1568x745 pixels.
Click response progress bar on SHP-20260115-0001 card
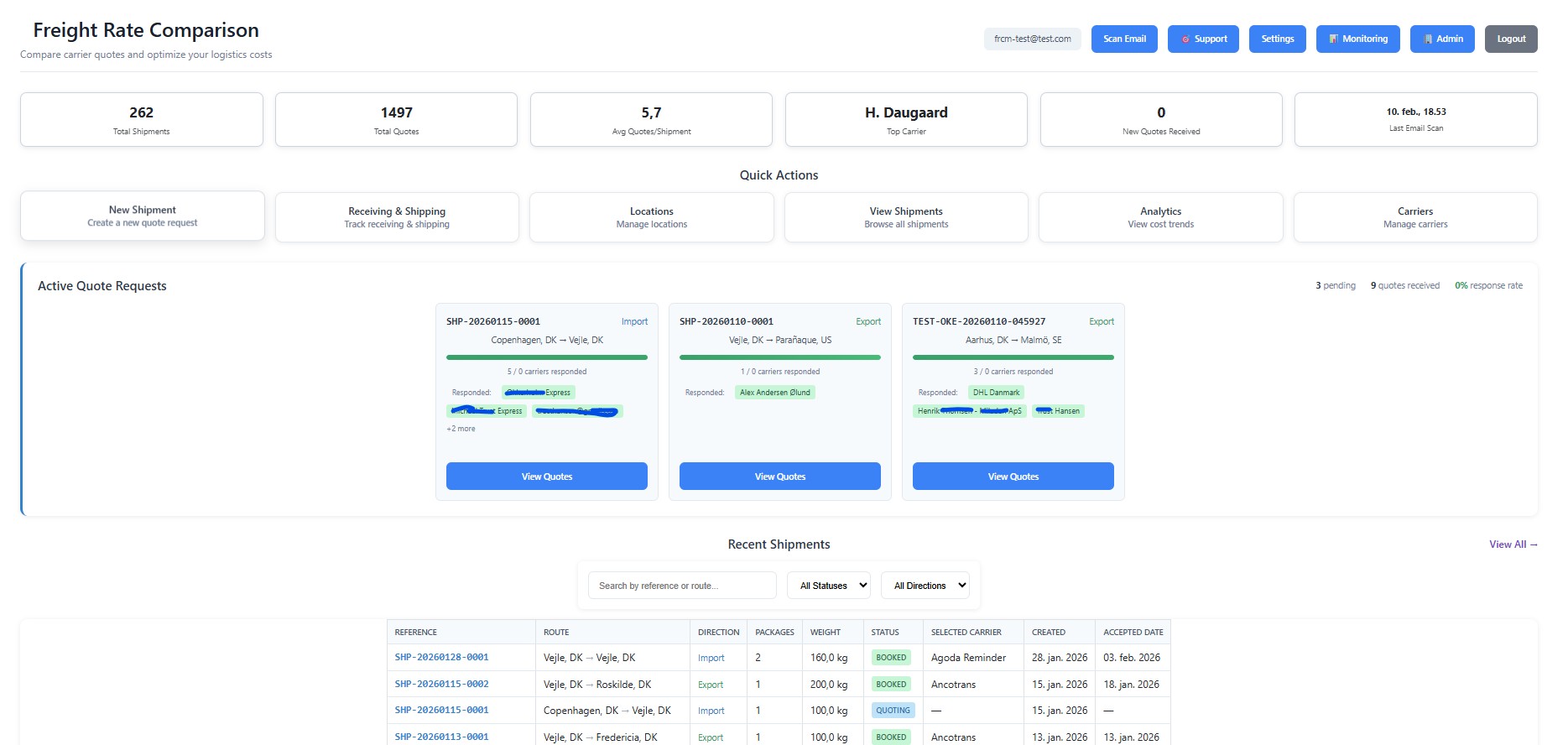[547, 357]
